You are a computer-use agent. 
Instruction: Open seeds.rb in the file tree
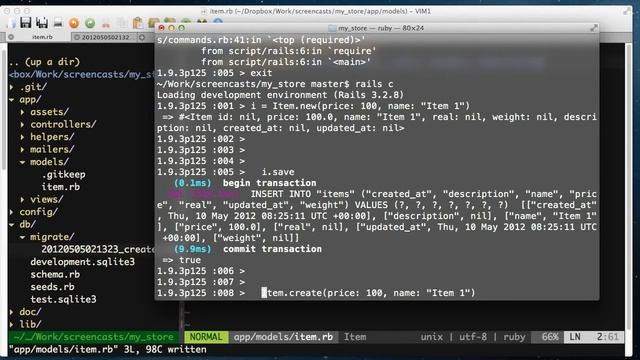pos(52,287)
